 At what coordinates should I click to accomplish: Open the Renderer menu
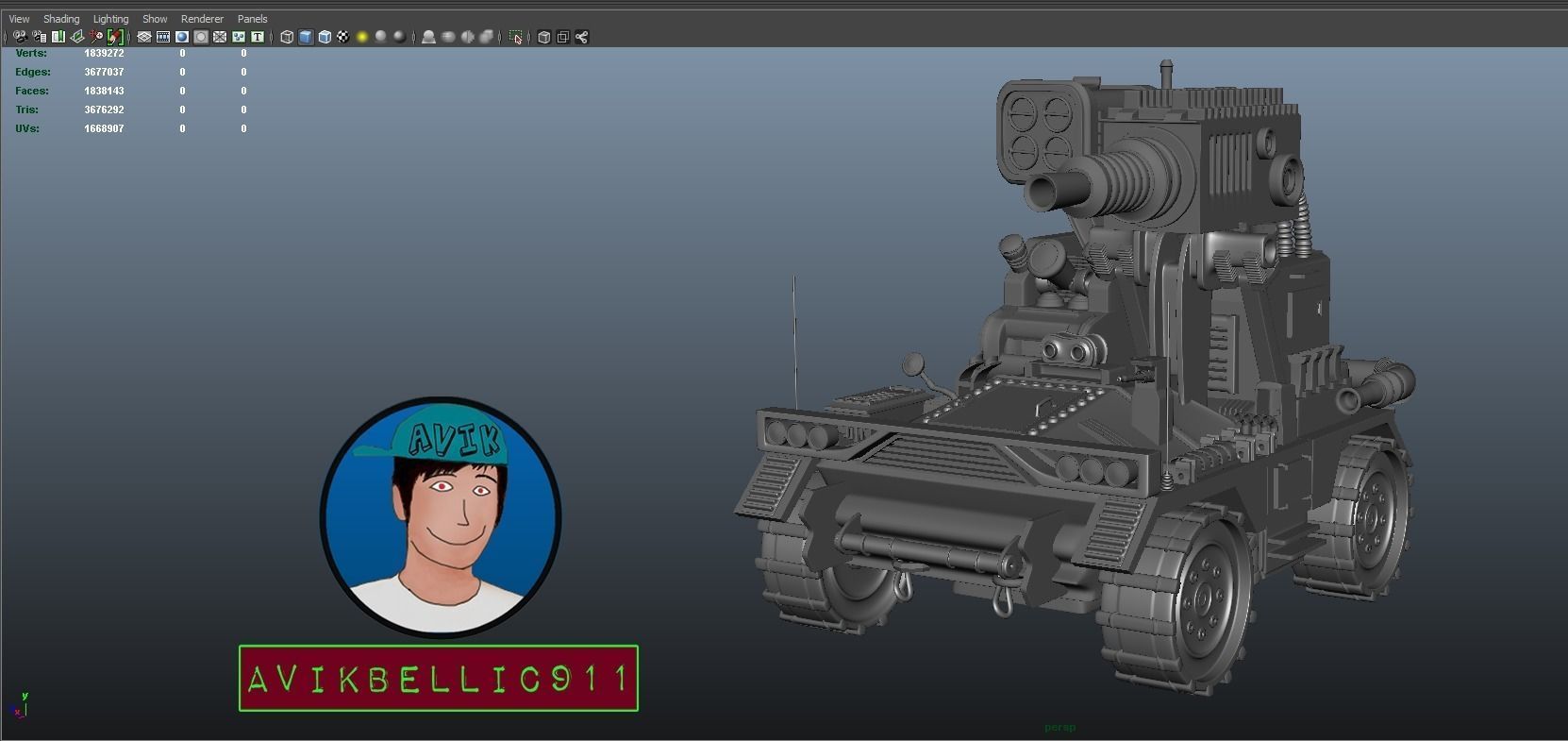(x=202, y=19)
